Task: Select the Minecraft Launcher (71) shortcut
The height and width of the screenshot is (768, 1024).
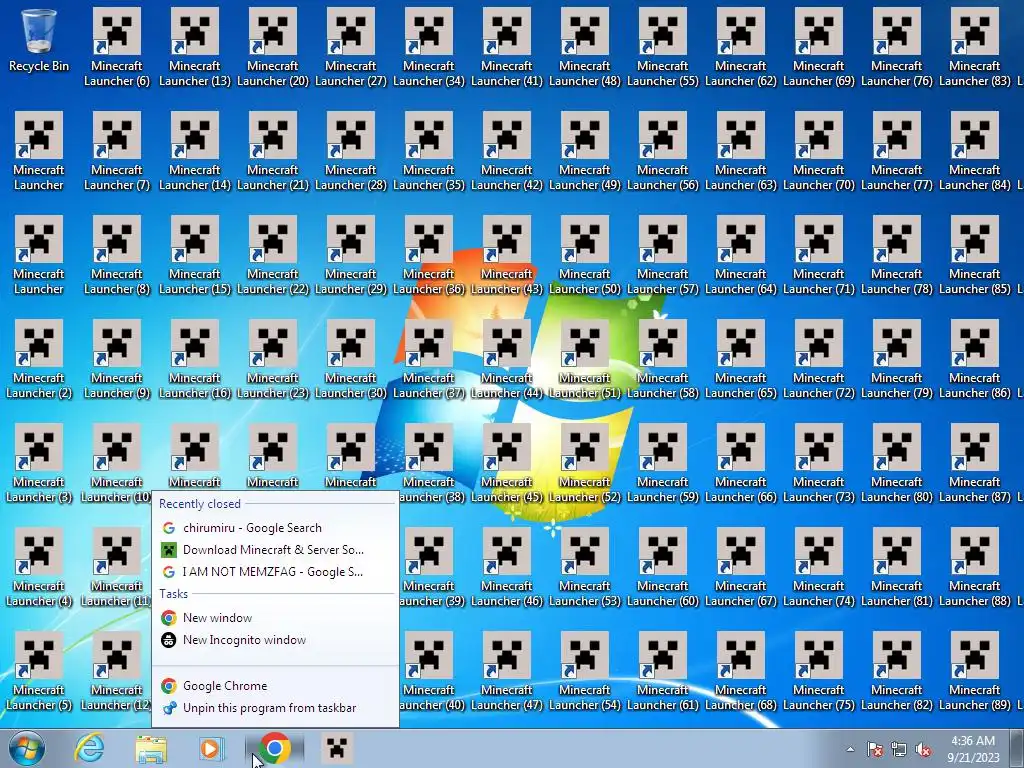Action: pyautogui.click(x=819, y=255)
